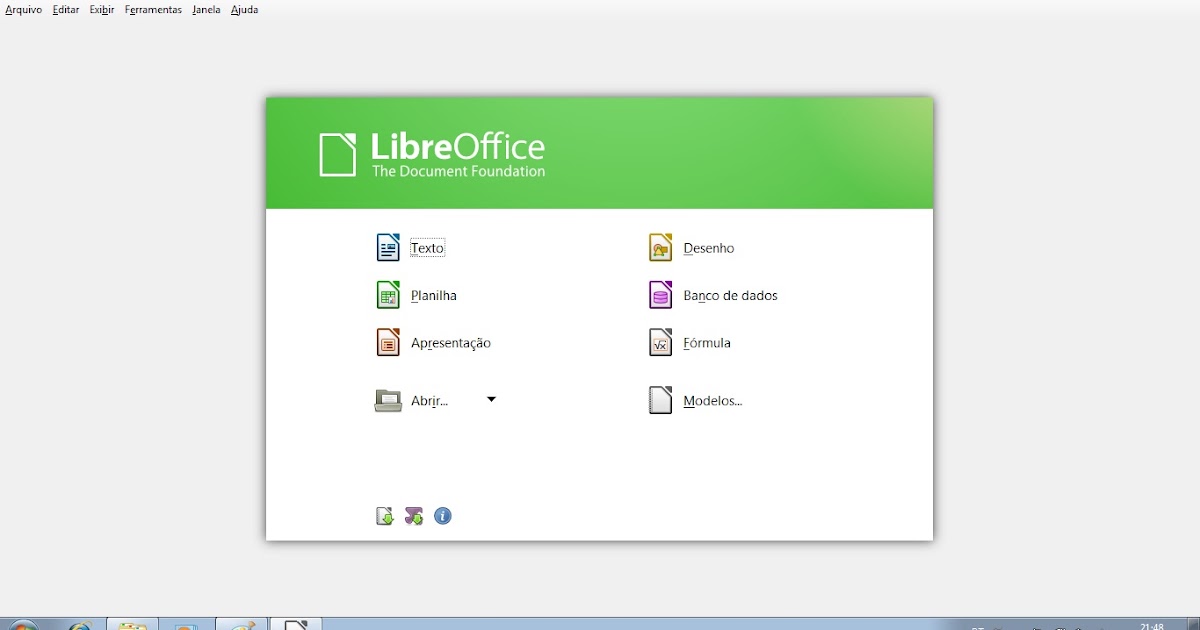The width and height of the screenshot is (1200, 630).
Task: Open the Calc Planilha spreadsheet icon
Action: 388,294
